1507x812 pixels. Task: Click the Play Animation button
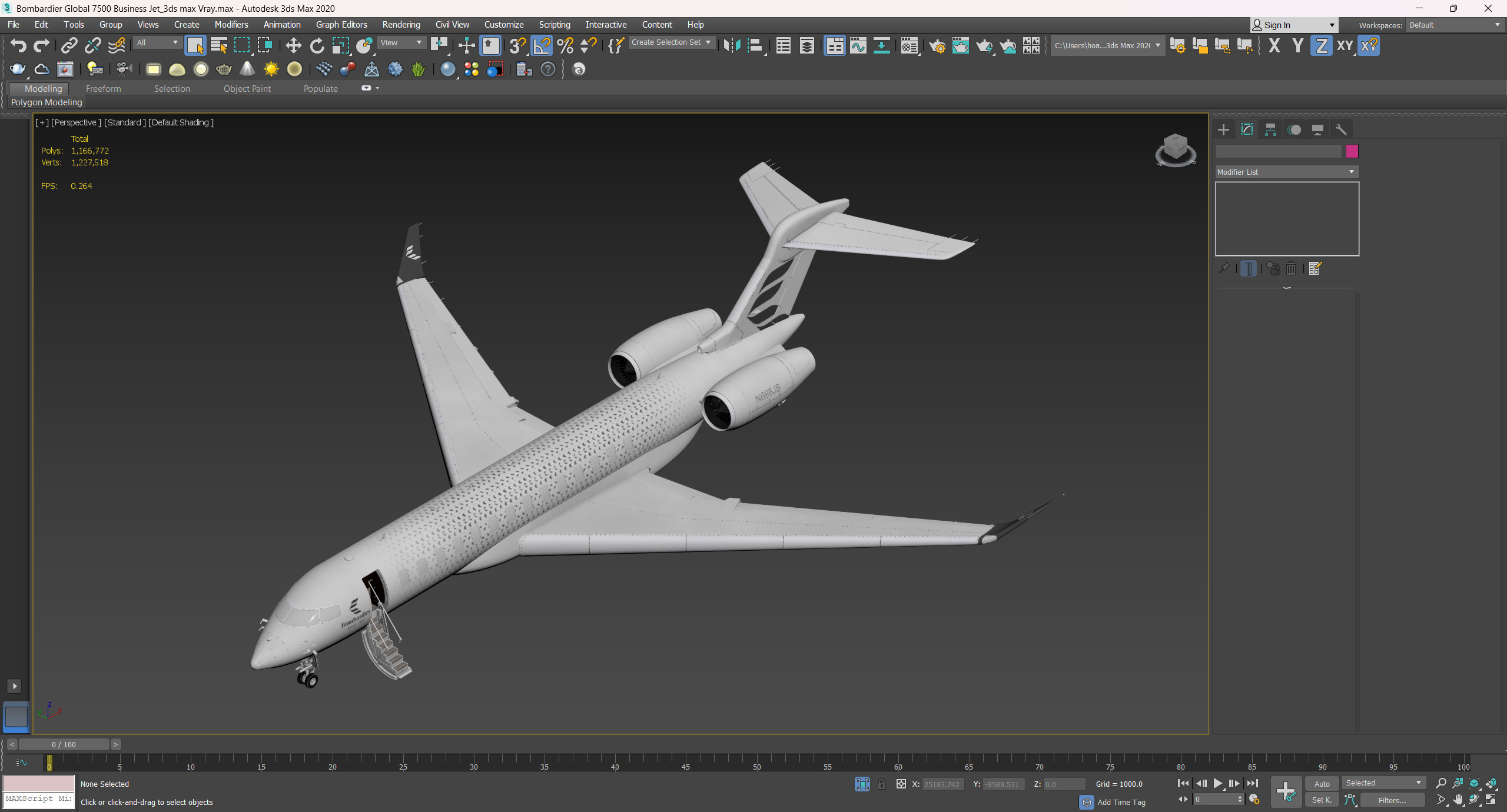[x=1217, y=783]
